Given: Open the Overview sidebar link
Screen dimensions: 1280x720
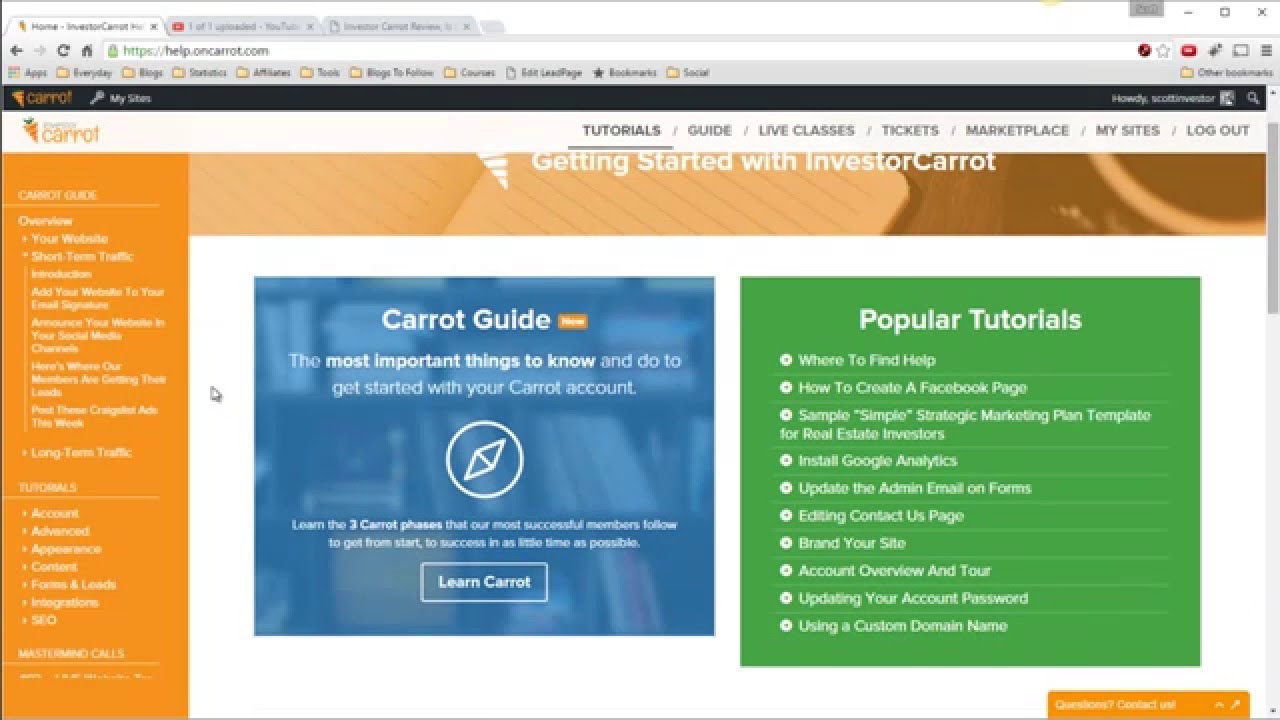Looking at the screenshot, I should coord(45,221).
